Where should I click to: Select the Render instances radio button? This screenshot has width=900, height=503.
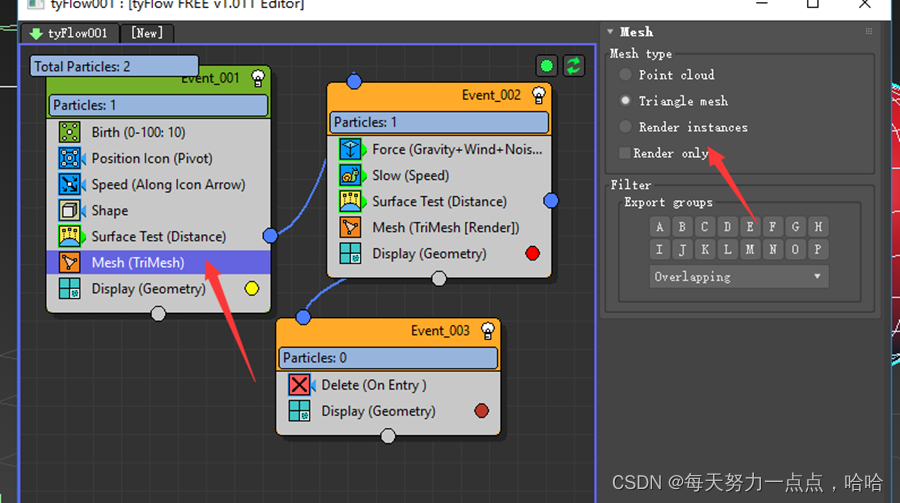click(625, 127)
